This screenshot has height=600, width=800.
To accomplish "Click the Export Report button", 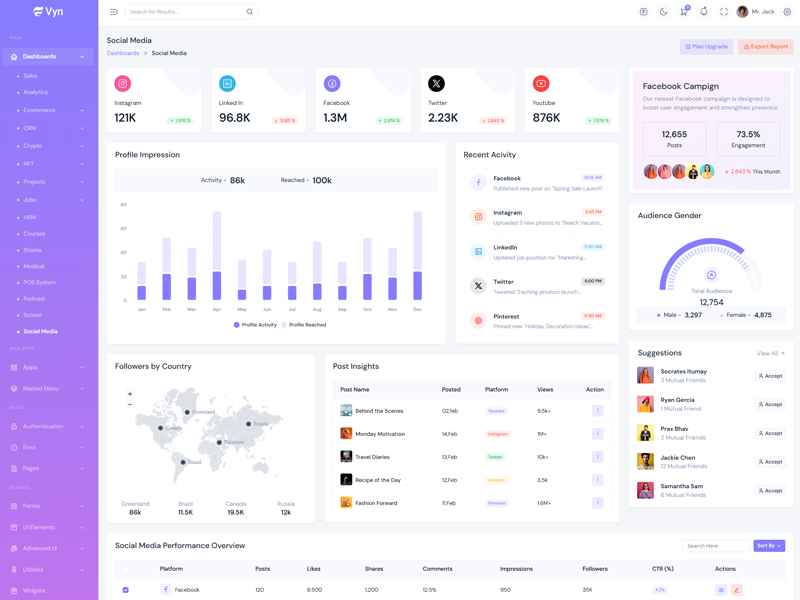I will [765, 47].
